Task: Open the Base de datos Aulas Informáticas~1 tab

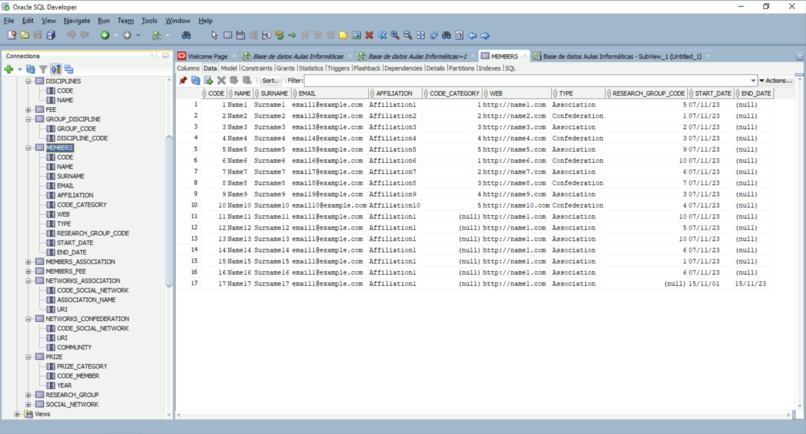Action: (417, 56)
